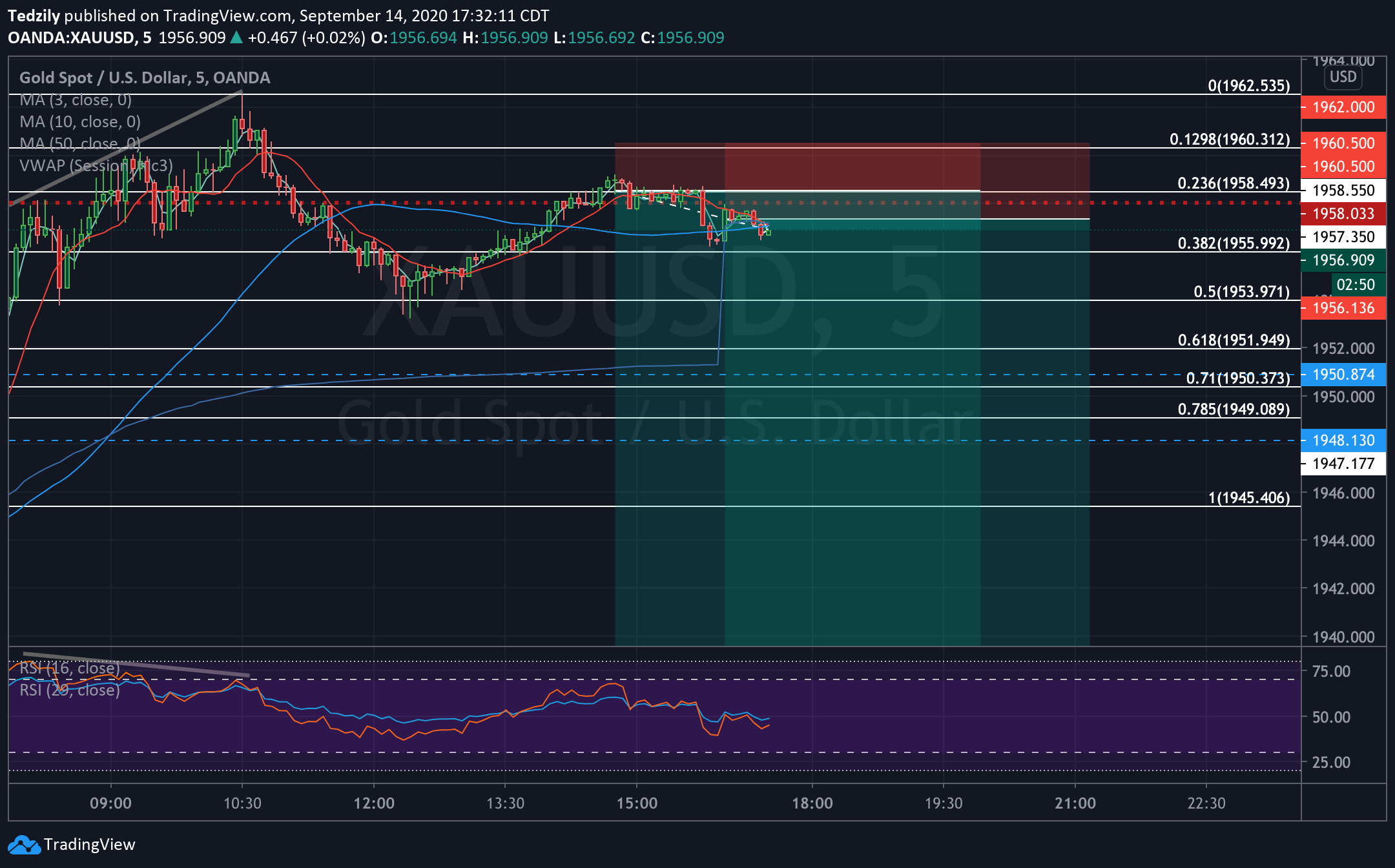The image size is (1395, 868).
Task: Click the 25.00 RSI scale label
Action: [1331, 763]
